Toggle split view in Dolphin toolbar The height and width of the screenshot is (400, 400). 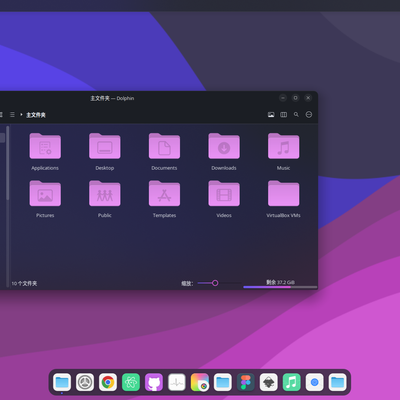coord(284,115)
